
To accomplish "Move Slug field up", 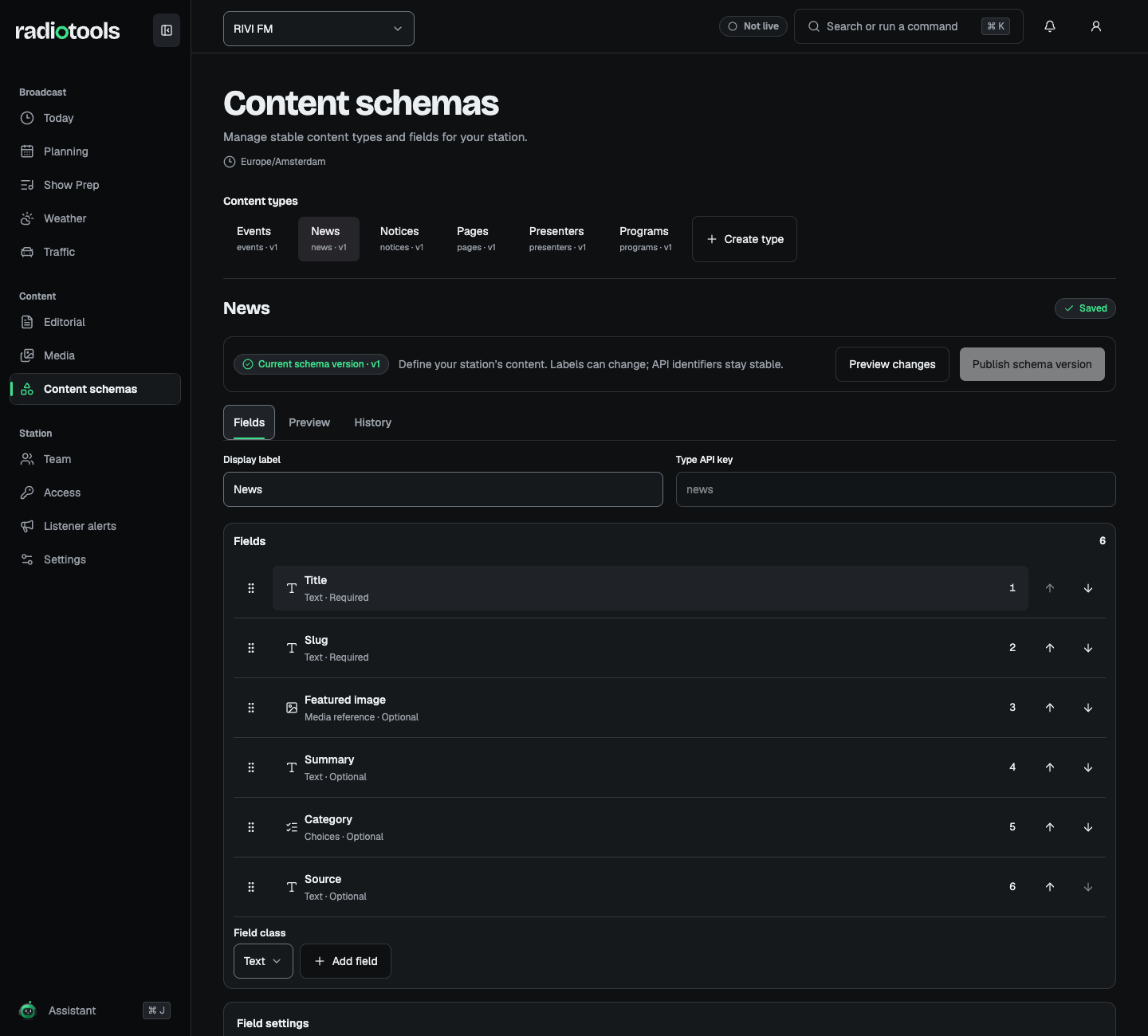I will [1050, 648].
